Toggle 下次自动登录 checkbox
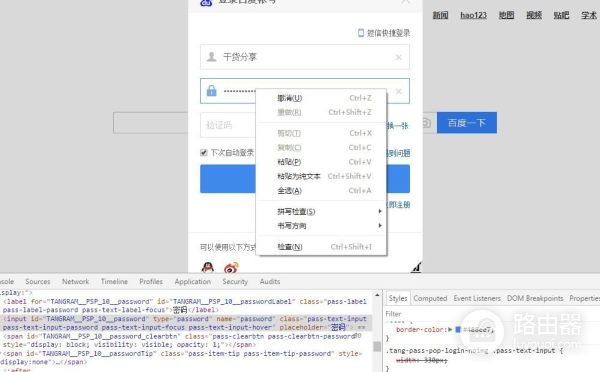Viewport: 600px width, 372px height. 204,153
